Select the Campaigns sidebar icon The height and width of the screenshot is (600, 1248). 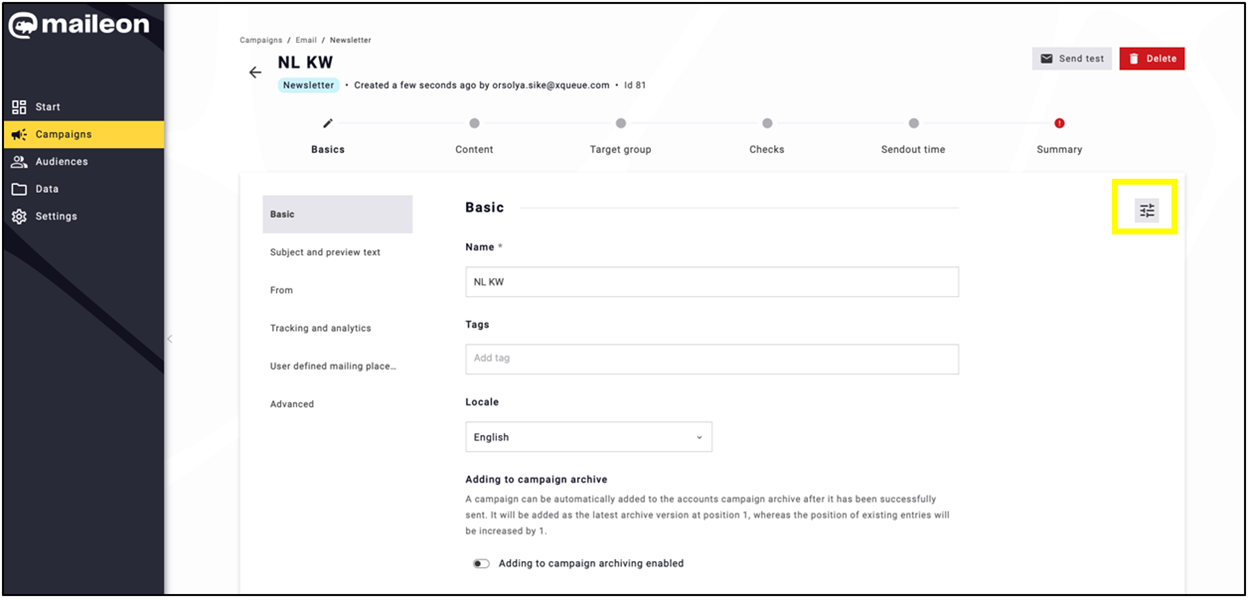(x=17, y=134)
